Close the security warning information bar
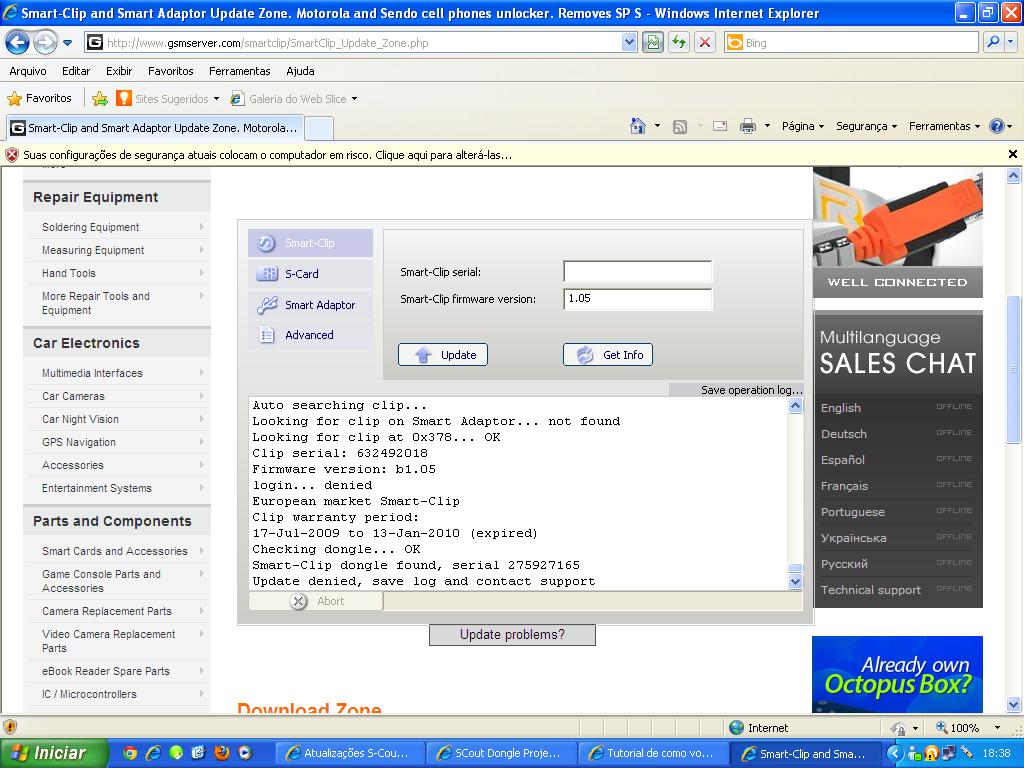This screenshot has width=1024, height=768. click(1013, 154)
